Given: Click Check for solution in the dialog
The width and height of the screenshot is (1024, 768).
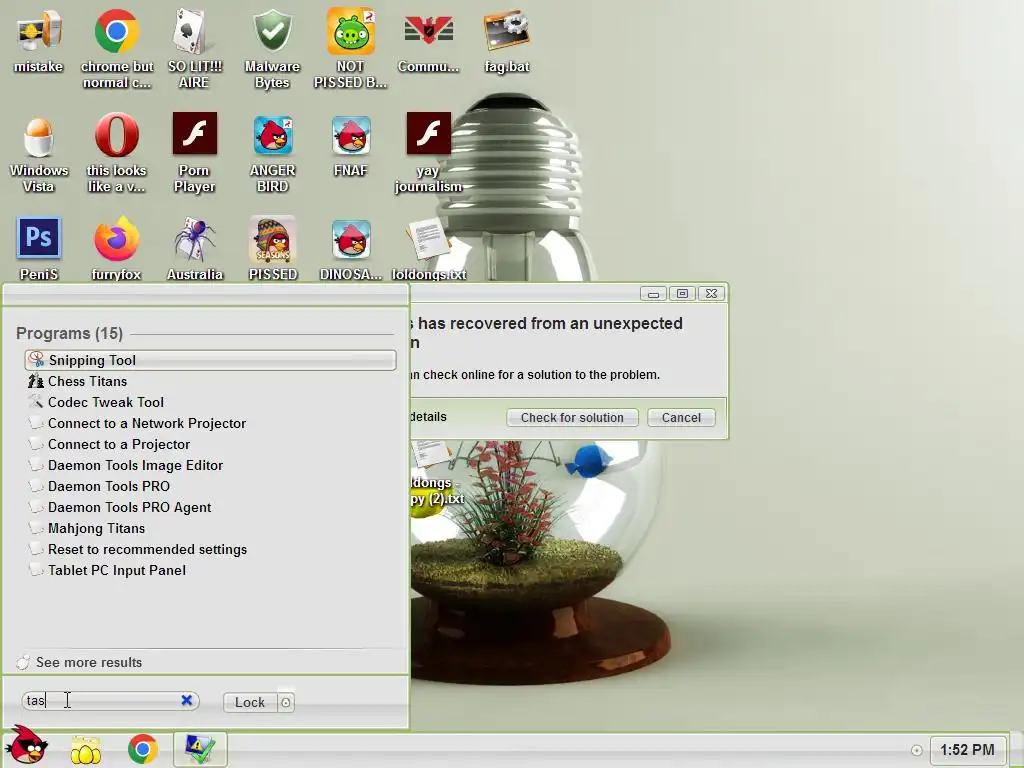Looking at the screenshot, I should pos(572,417).
